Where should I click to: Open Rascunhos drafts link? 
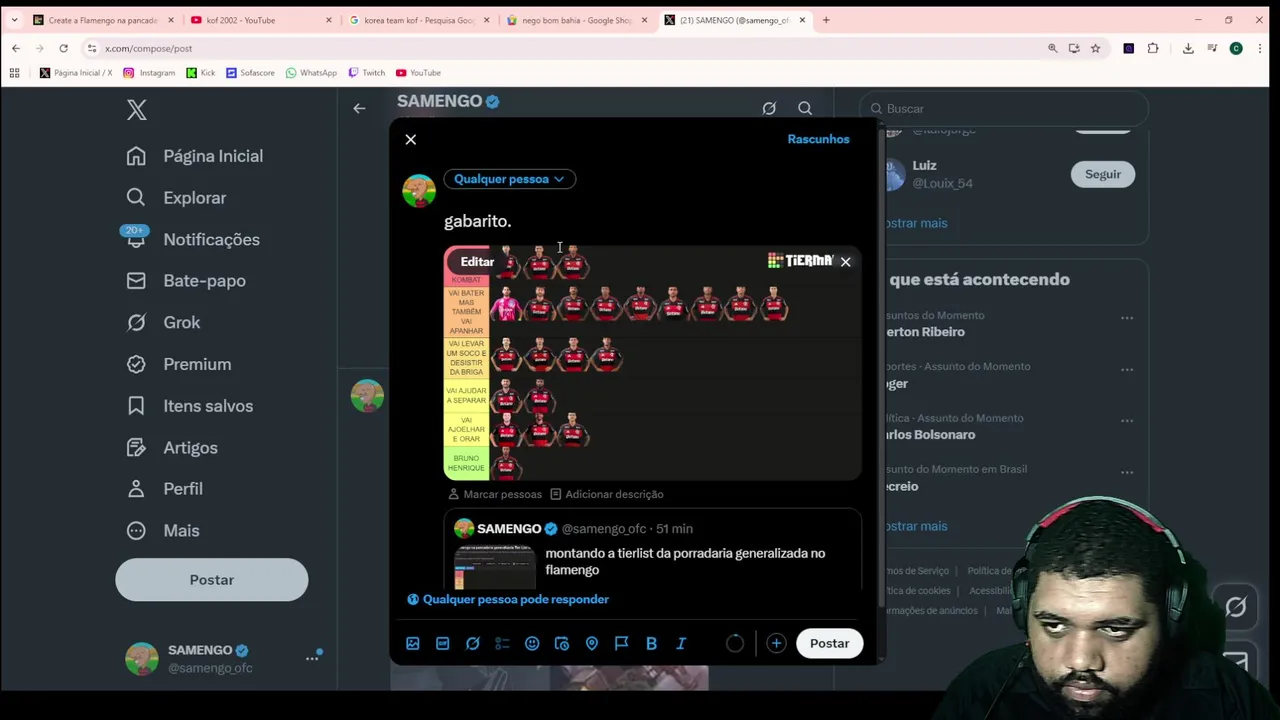coord(818,139)
